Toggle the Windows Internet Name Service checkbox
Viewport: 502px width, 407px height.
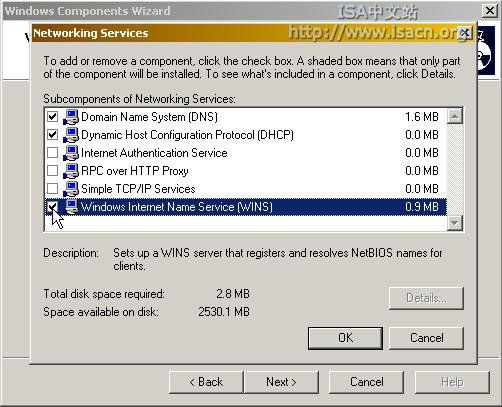pyautogui.click(x=52, y=207)
